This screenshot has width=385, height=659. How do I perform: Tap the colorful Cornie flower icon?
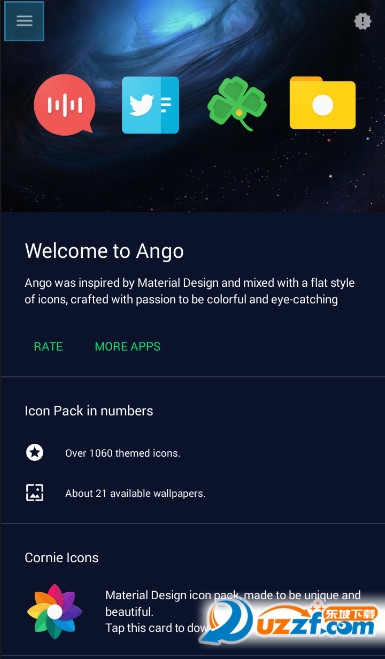(x=55, y=612)
